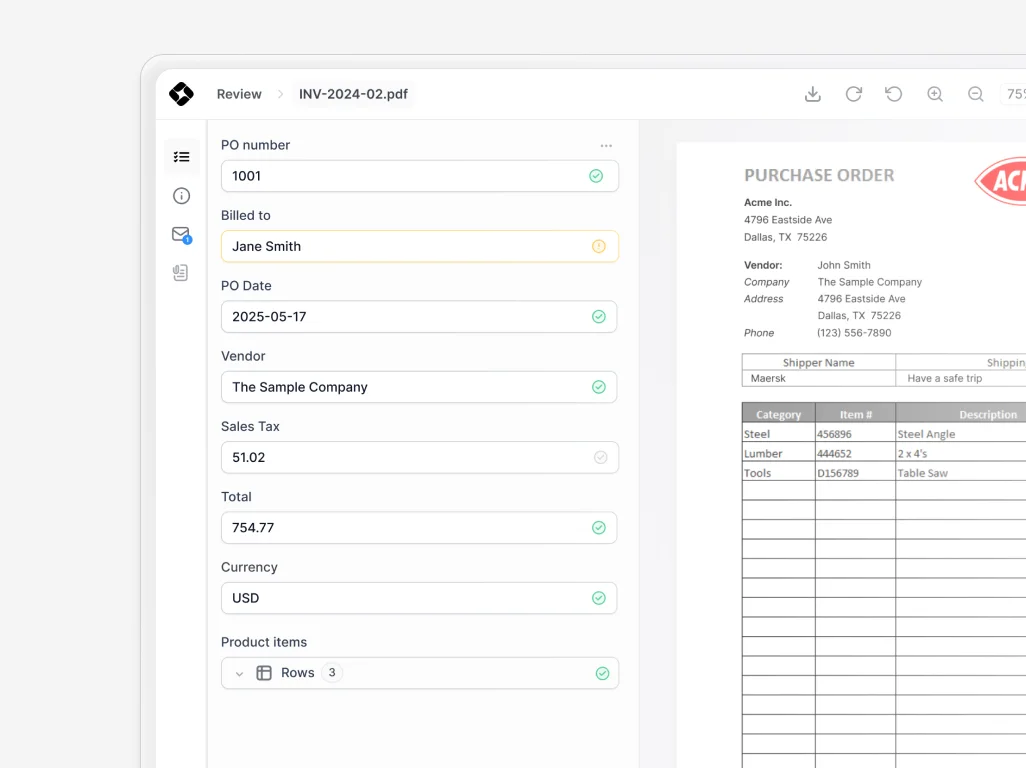Download the document
The image size is (1026, 768).
(x=813, y=94)
